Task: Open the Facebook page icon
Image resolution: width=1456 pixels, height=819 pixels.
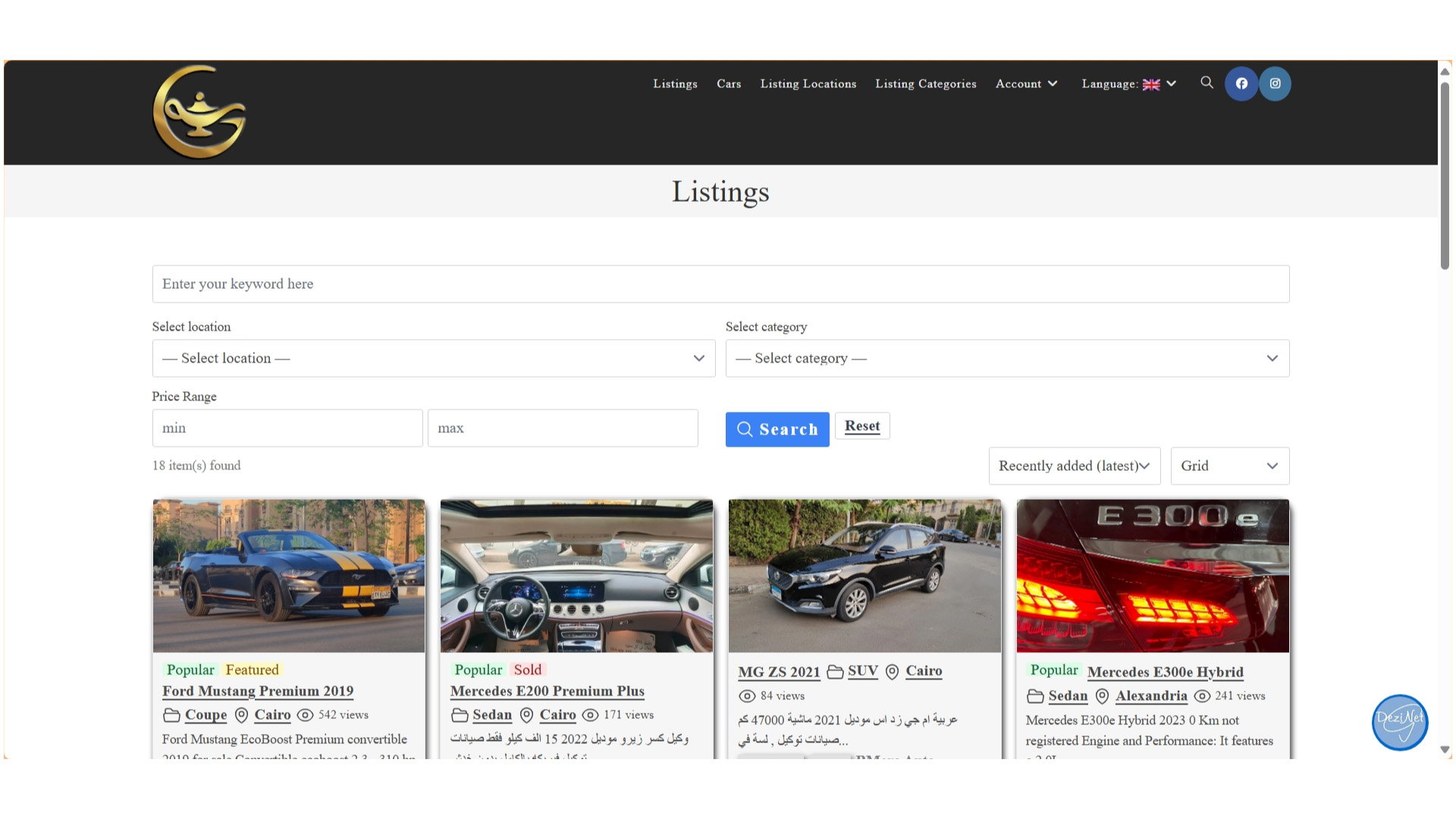Action: click(x=1241, y=83)
